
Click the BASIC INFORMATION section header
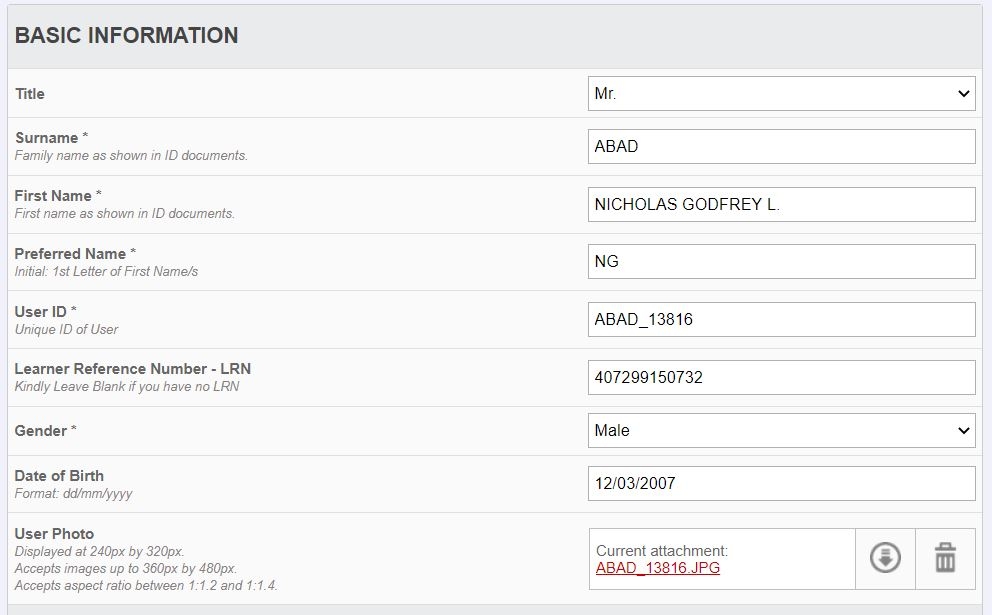pos(127,35)
